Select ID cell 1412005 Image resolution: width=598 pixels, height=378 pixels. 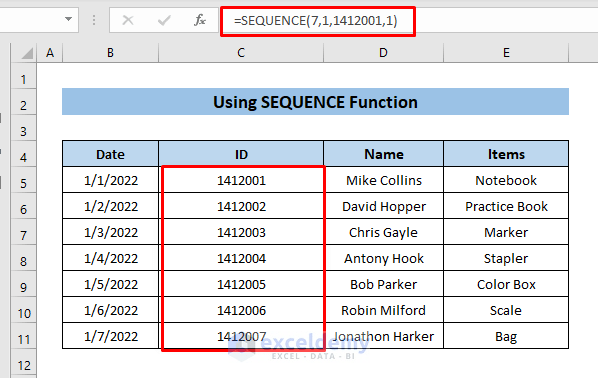(241, 284)
